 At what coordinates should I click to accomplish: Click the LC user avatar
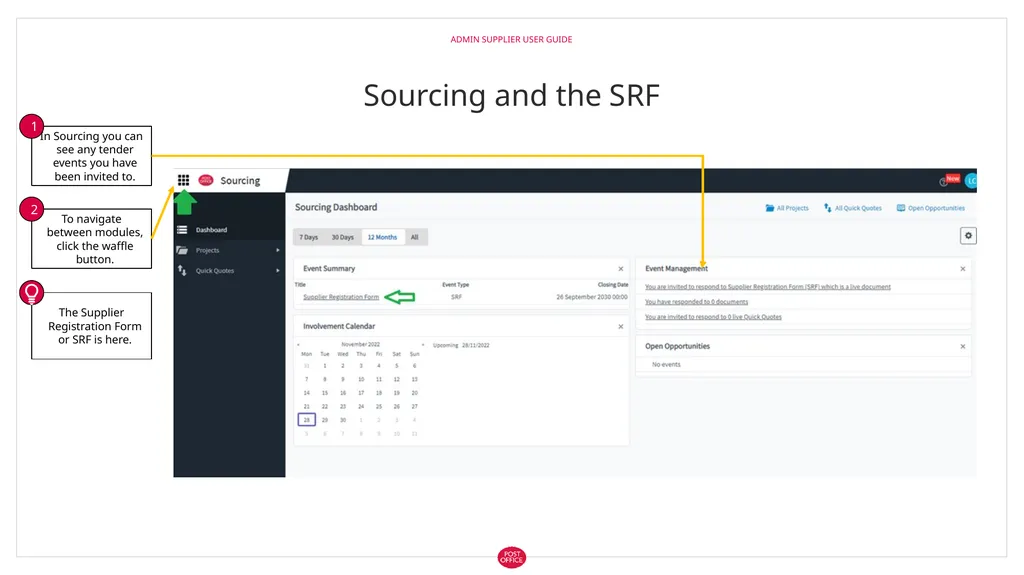(971, 181)
